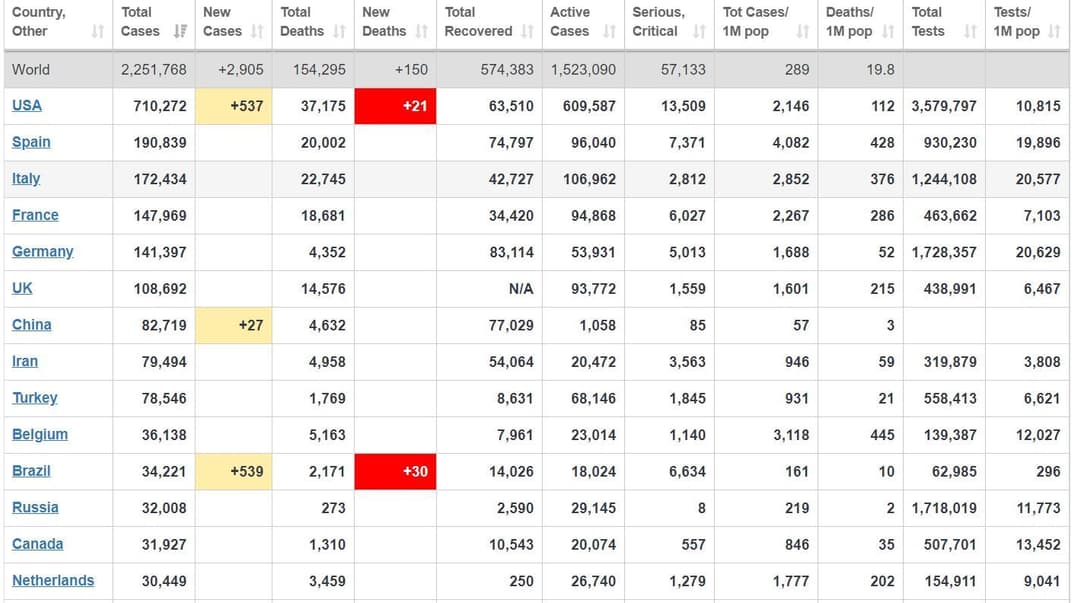This screenshot has height=603, width=1072.
Task: Sort by Tests/1M pop arrow icon
Action: (1053, 32)
